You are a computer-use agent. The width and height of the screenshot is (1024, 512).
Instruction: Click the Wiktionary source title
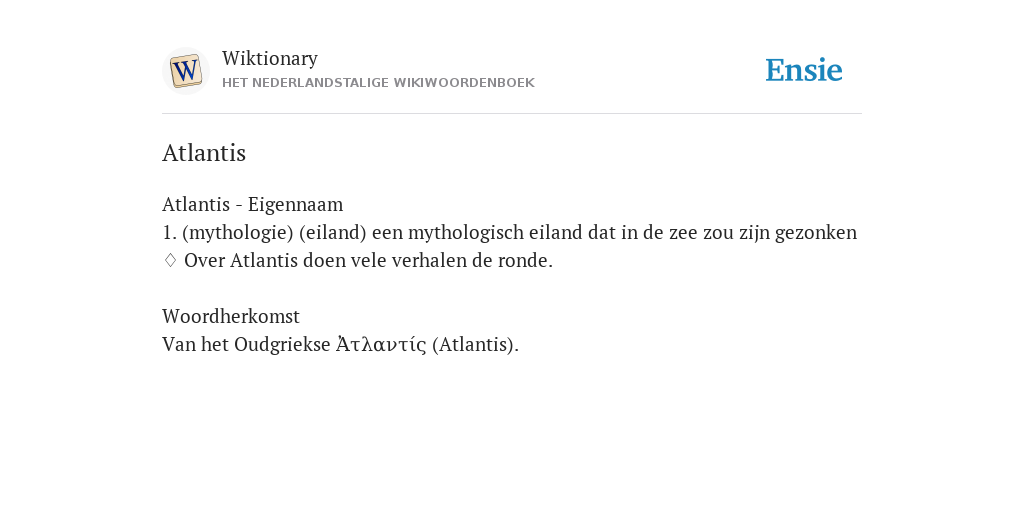click(270, 58)
